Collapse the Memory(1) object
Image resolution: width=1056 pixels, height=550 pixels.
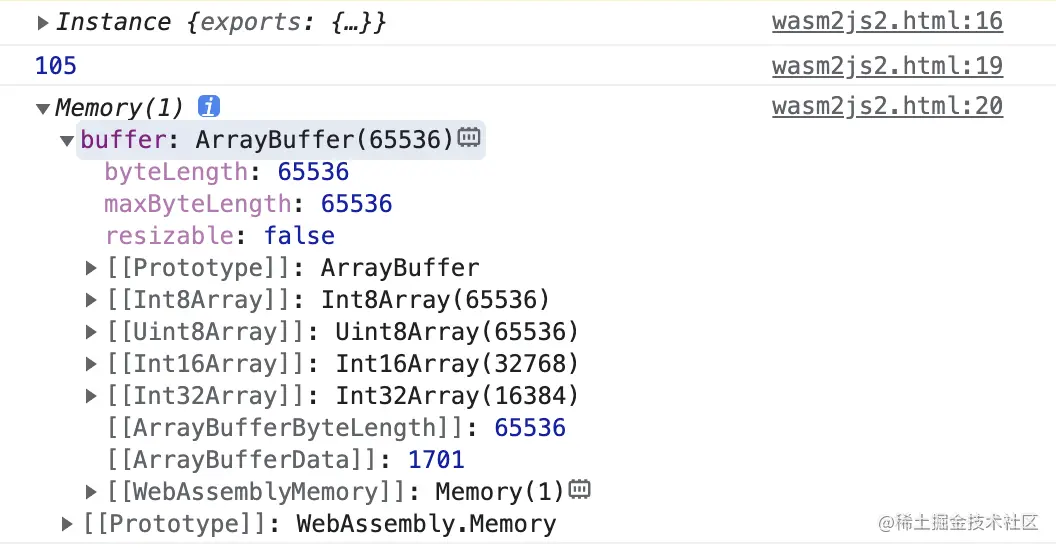click(x=43, y=108)
